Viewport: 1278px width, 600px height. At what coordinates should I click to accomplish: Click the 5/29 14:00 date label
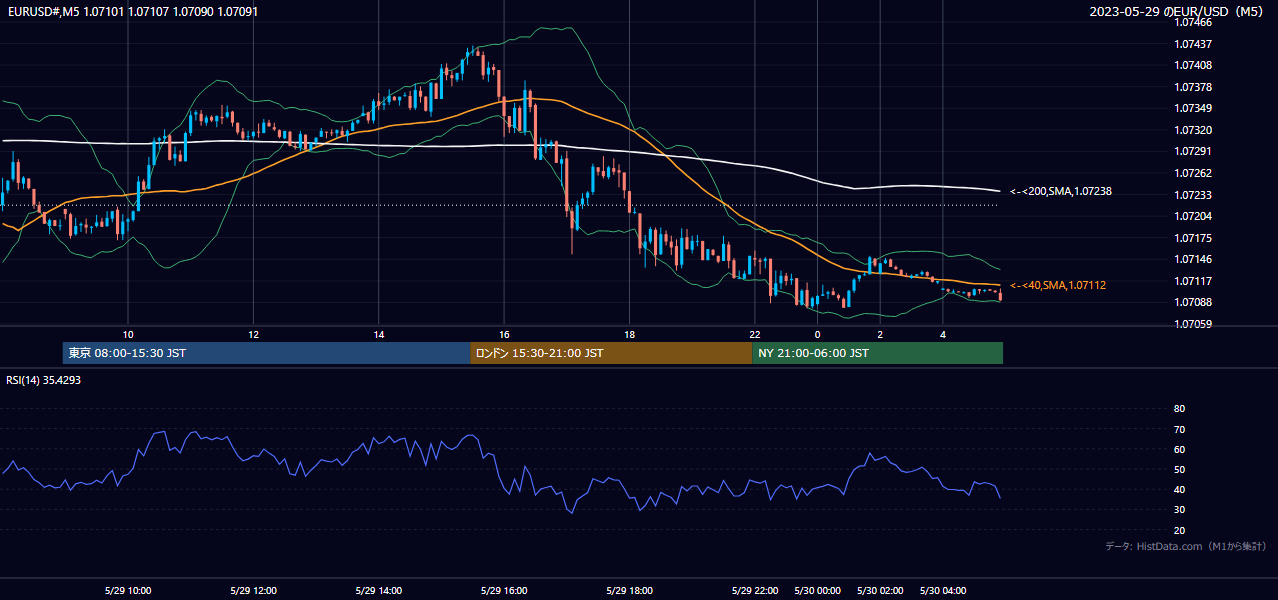[x=379, y=590]
